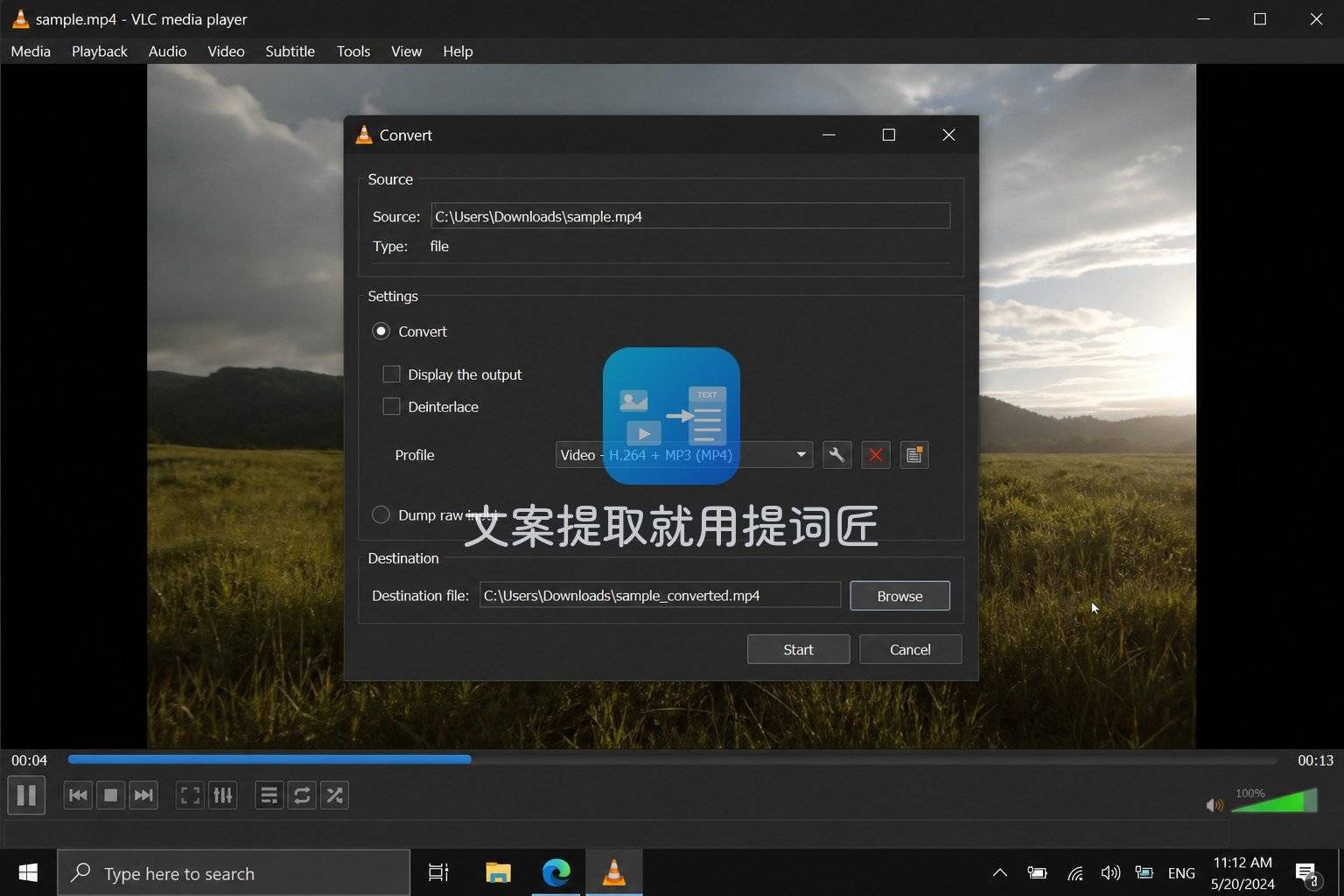1344x896 pixels.
Task: Open the Audio menu
Action: coord(167,52)
